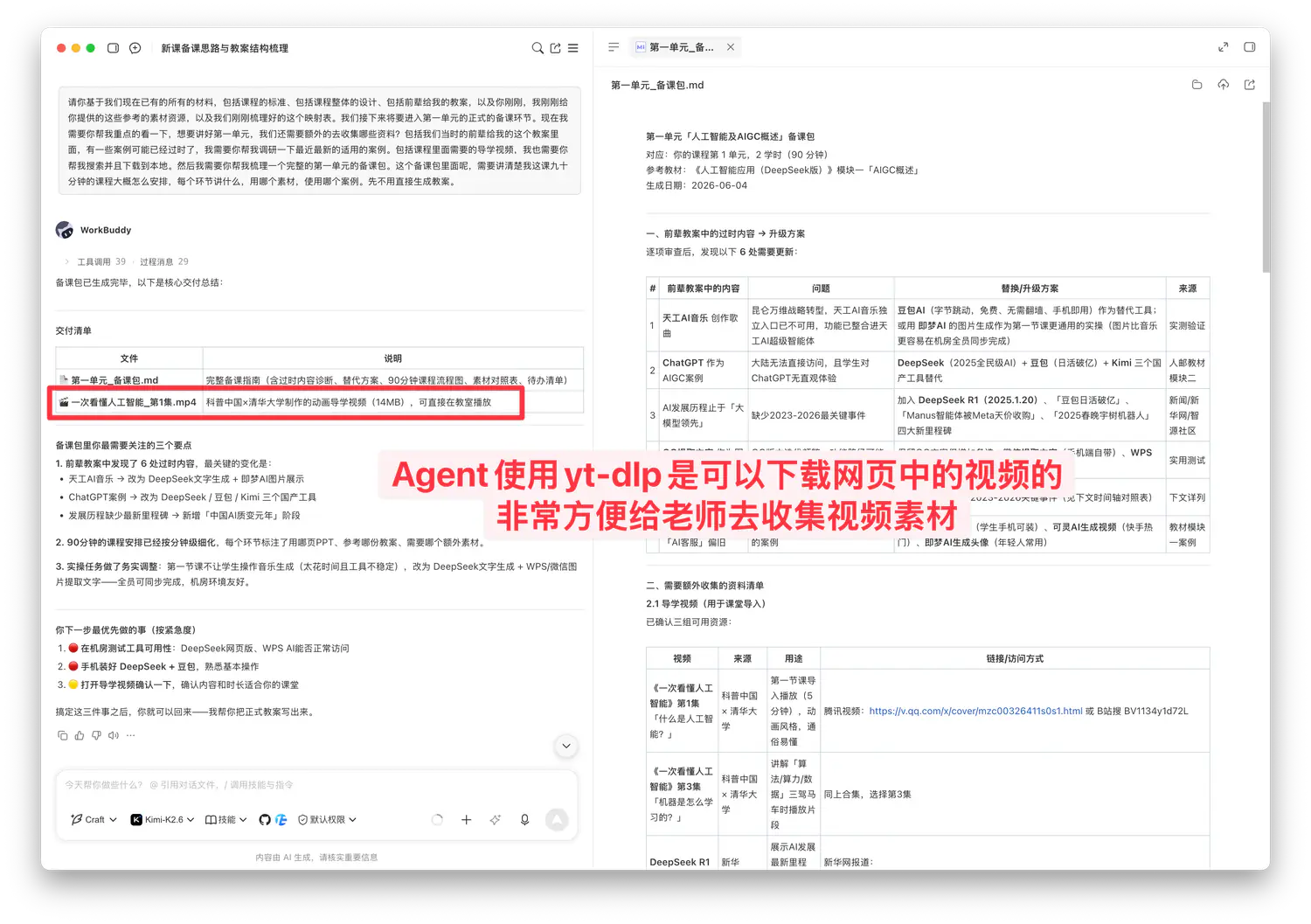Open more options ellipsis under response
Image resolution: width=1311 pixels, height=924 pixels.
(131, 735)
